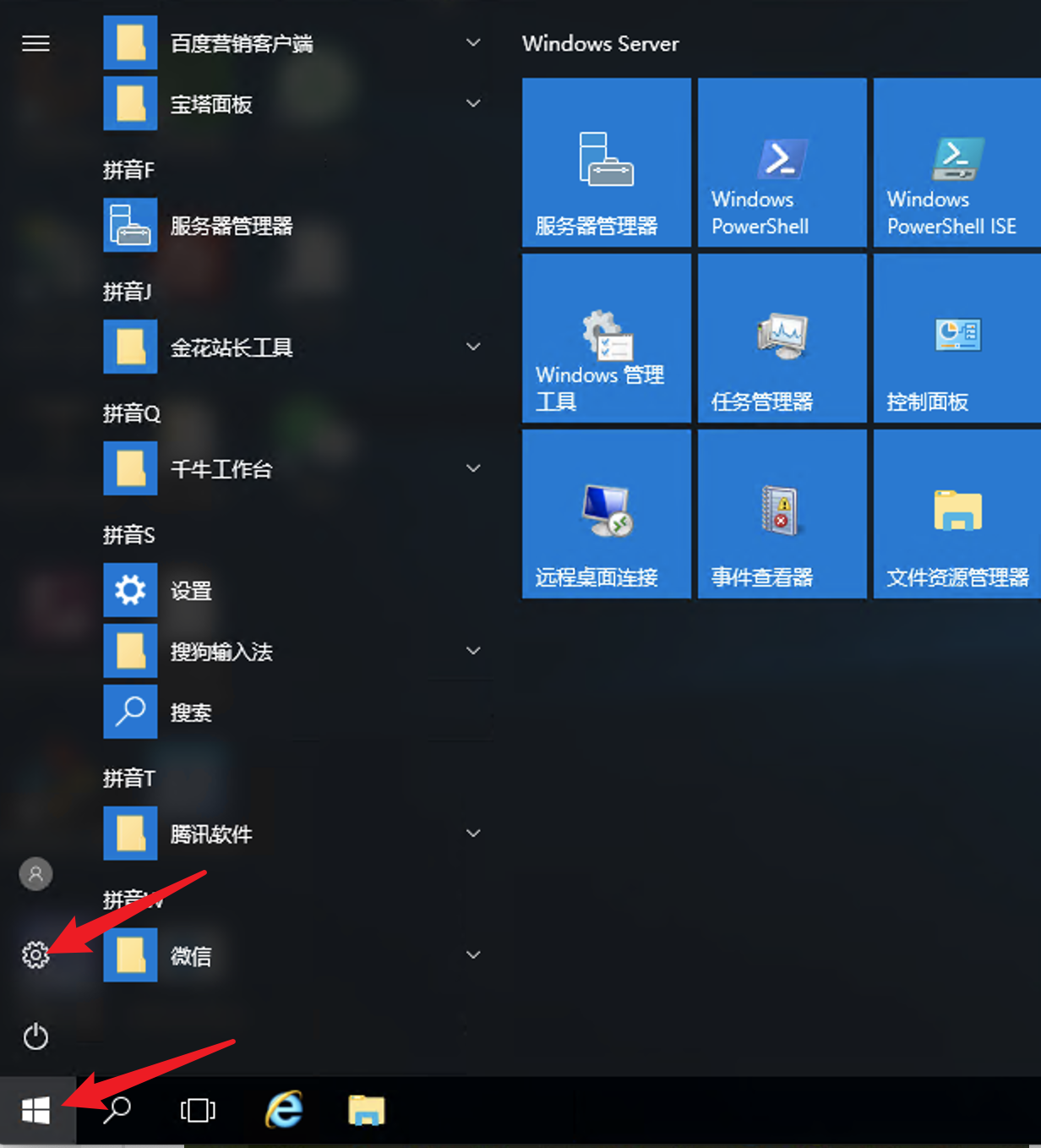
Task: Open 事件查看器 tile
Action: point(782,514)
